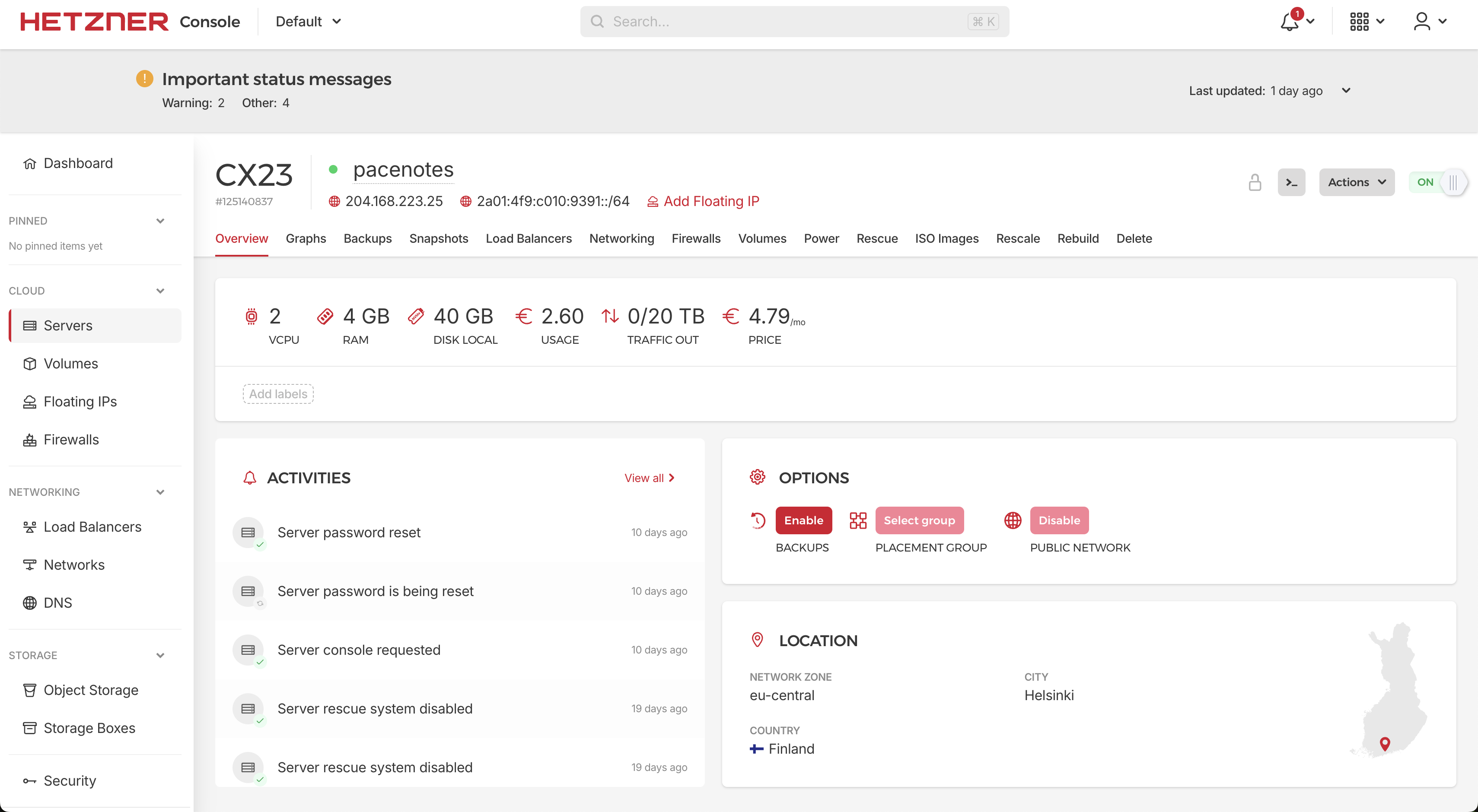Viewport: 1478px width, 812px height.
Task: Open the Rescue tab
Action: [x=877, y=238]
